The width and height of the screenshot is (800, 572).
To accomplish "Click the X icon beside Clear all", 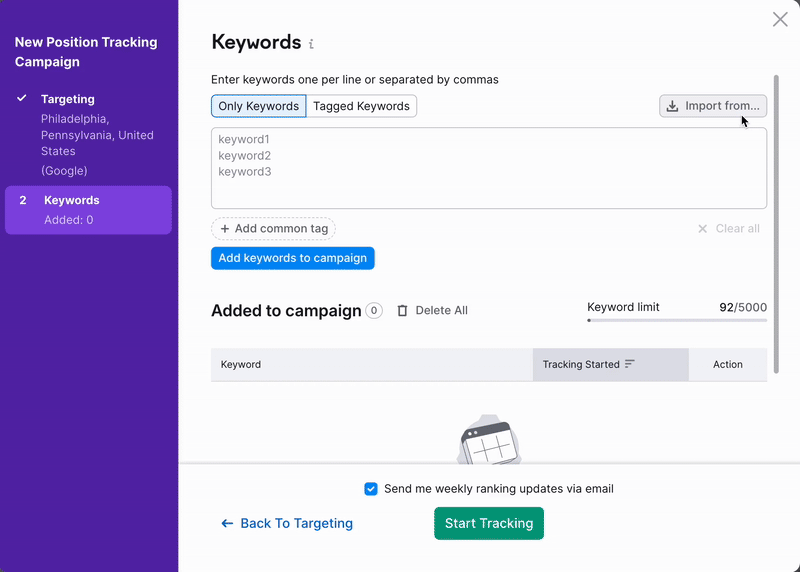I will click(x=703, y=229).
